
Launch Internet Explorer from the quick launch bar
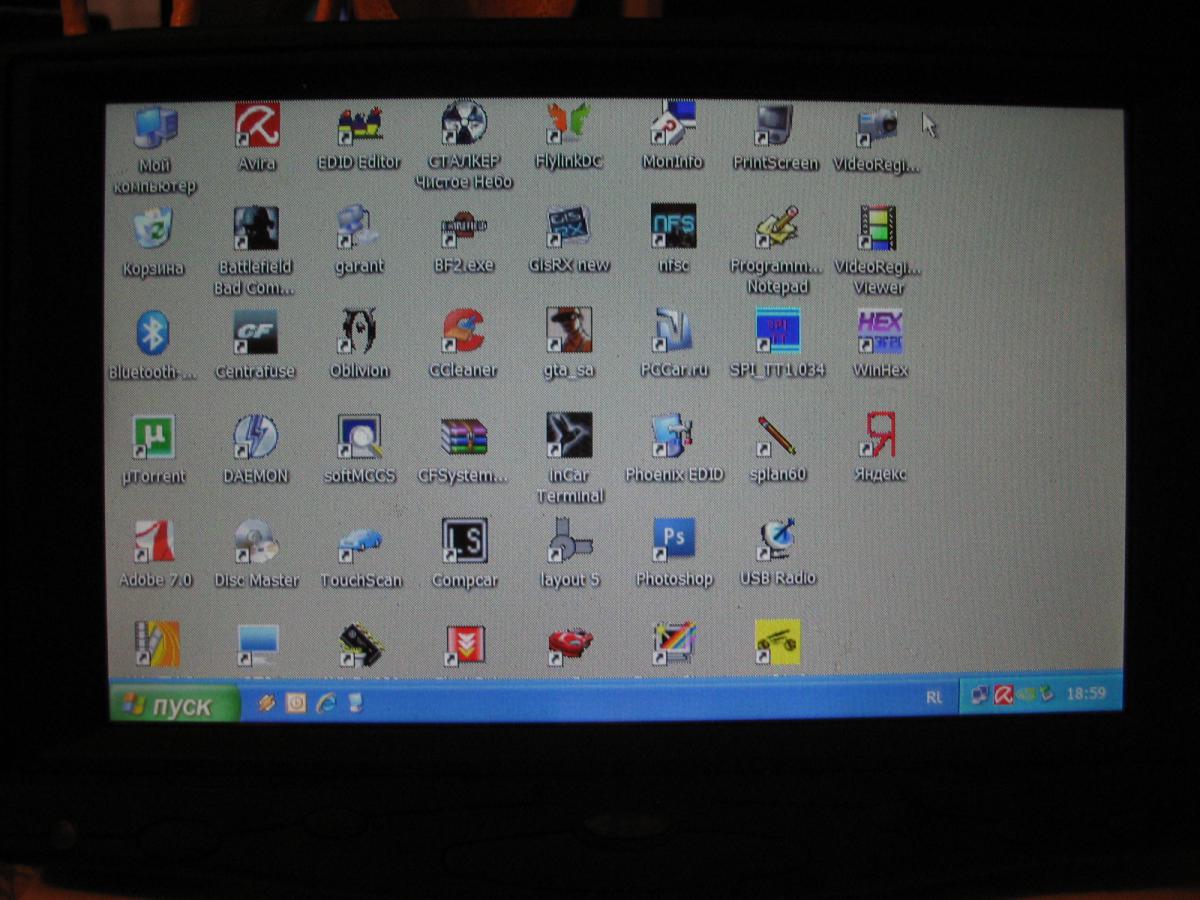325,703
